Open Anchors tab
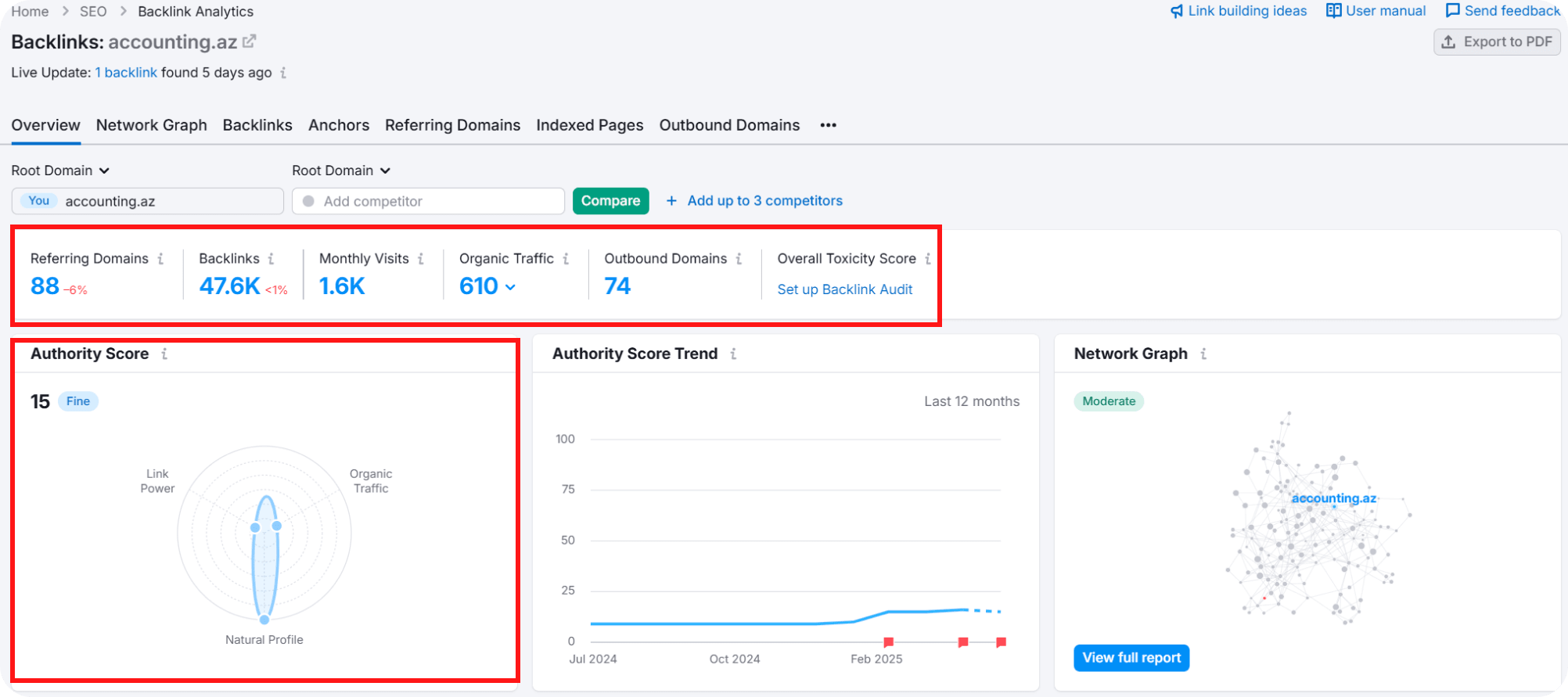1568x697 pixels. coord(339,125)
